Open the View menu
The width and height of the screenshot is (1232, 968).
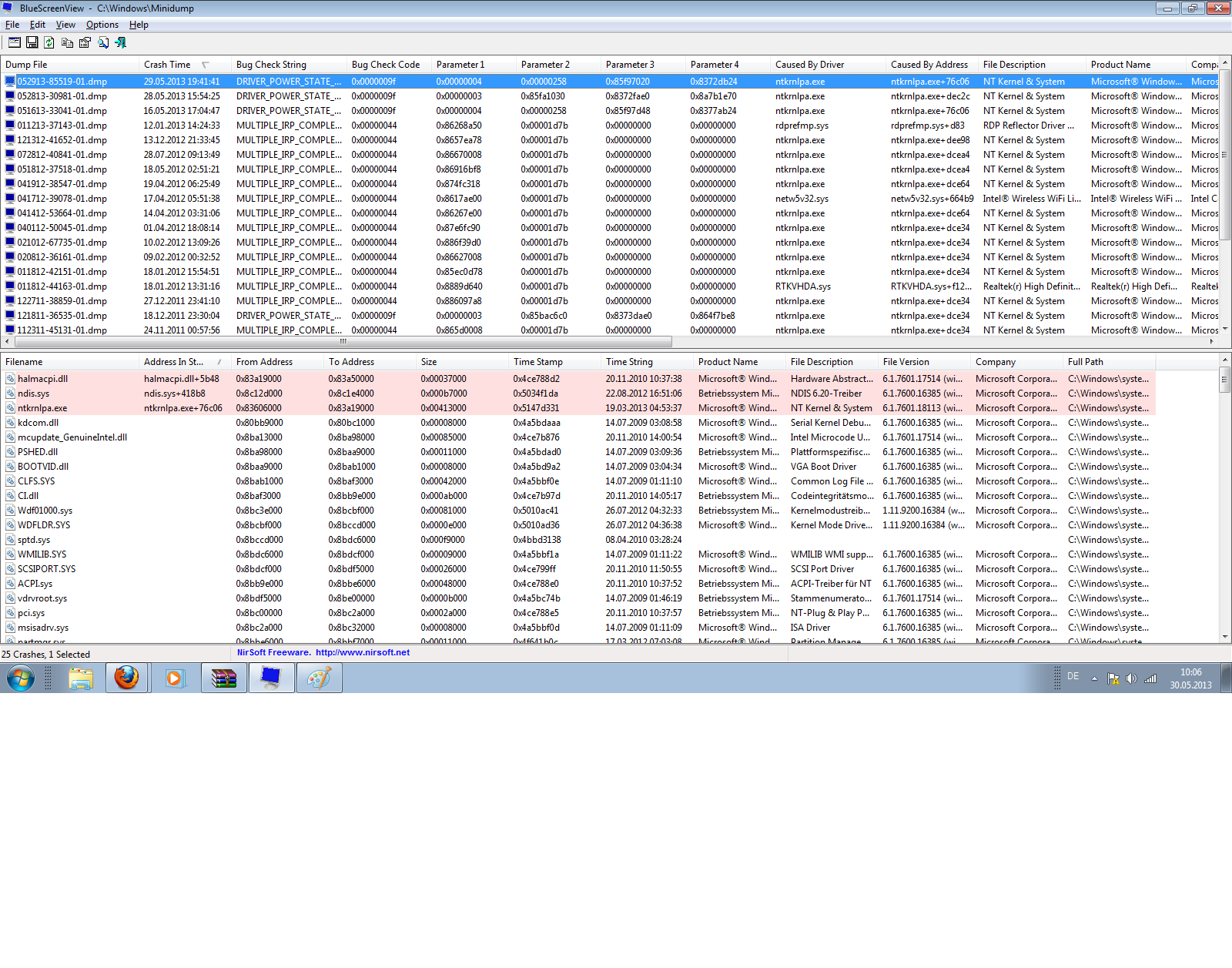tap(65, 25)
